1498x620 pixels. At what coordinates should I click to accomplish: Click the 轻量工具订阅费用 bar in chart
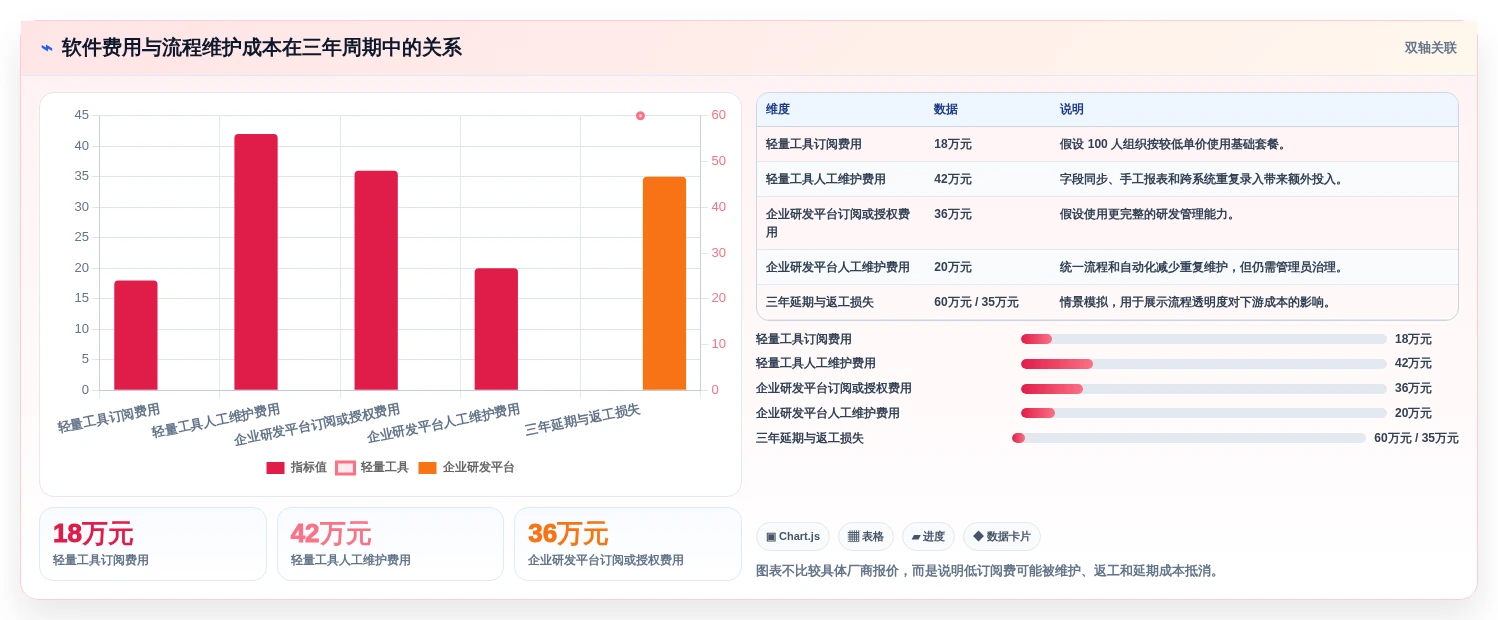pos(136,335)
